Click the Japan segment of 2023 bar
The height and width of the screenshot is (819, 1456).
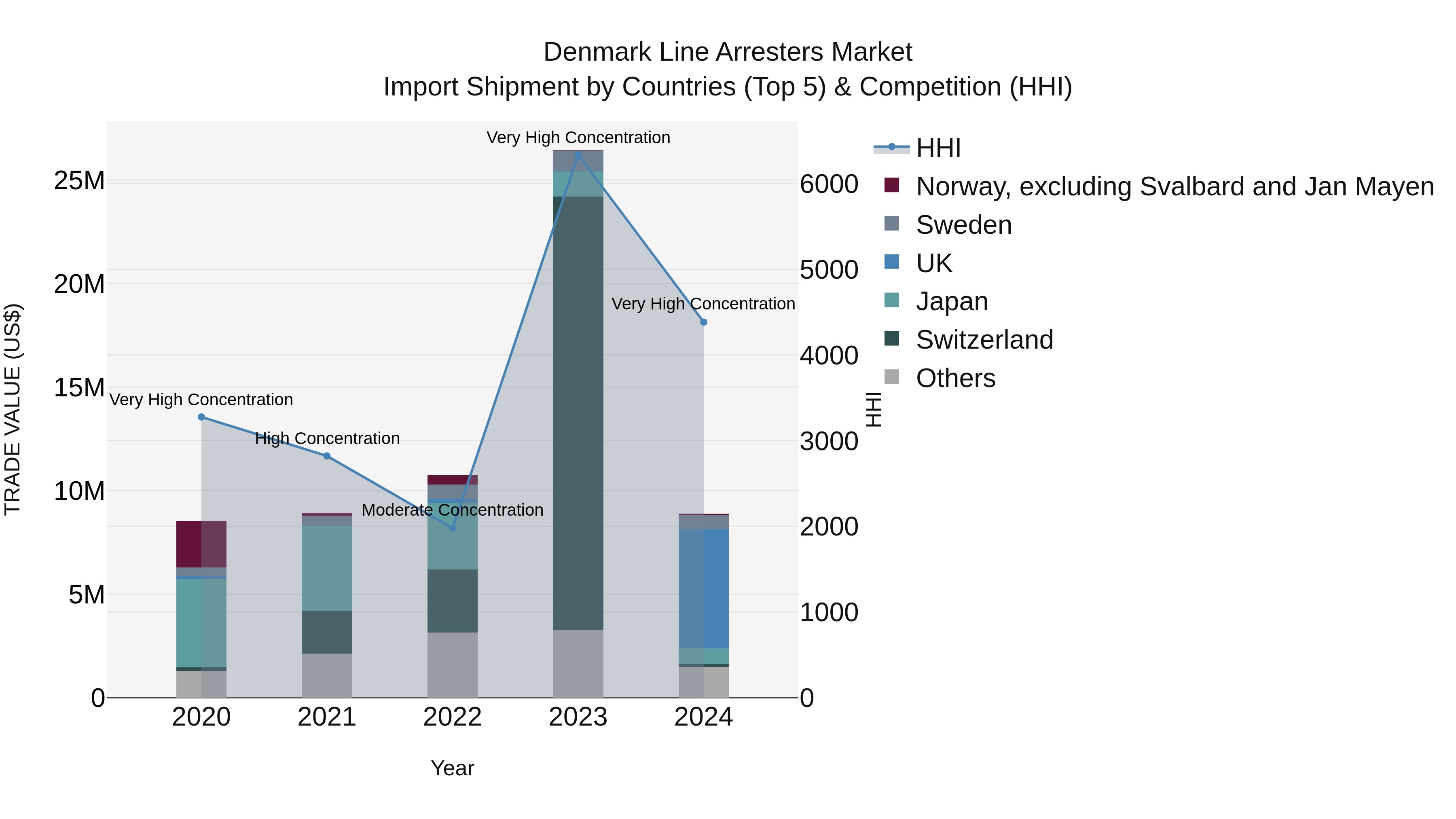[x=578, y=184]
